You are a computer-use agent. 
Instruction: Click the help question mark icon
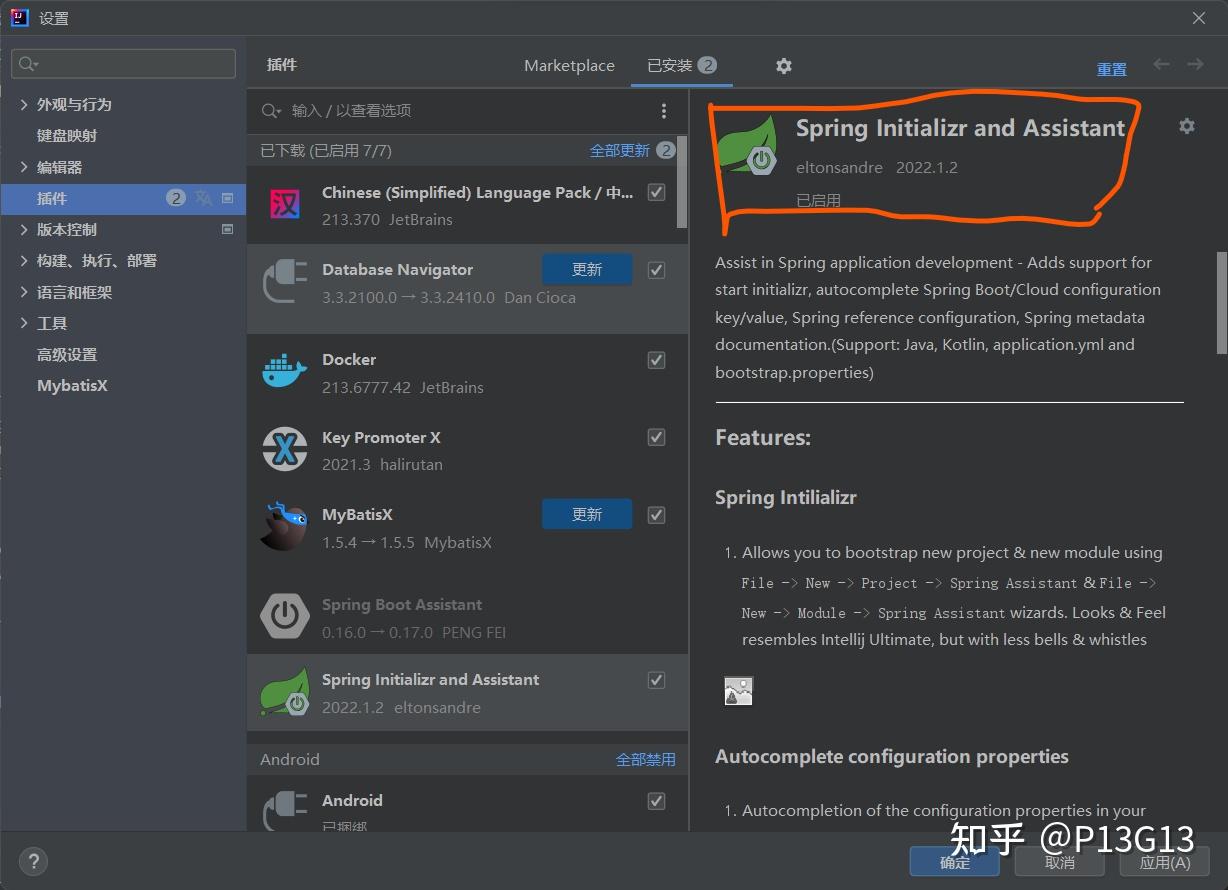(33, 861)
